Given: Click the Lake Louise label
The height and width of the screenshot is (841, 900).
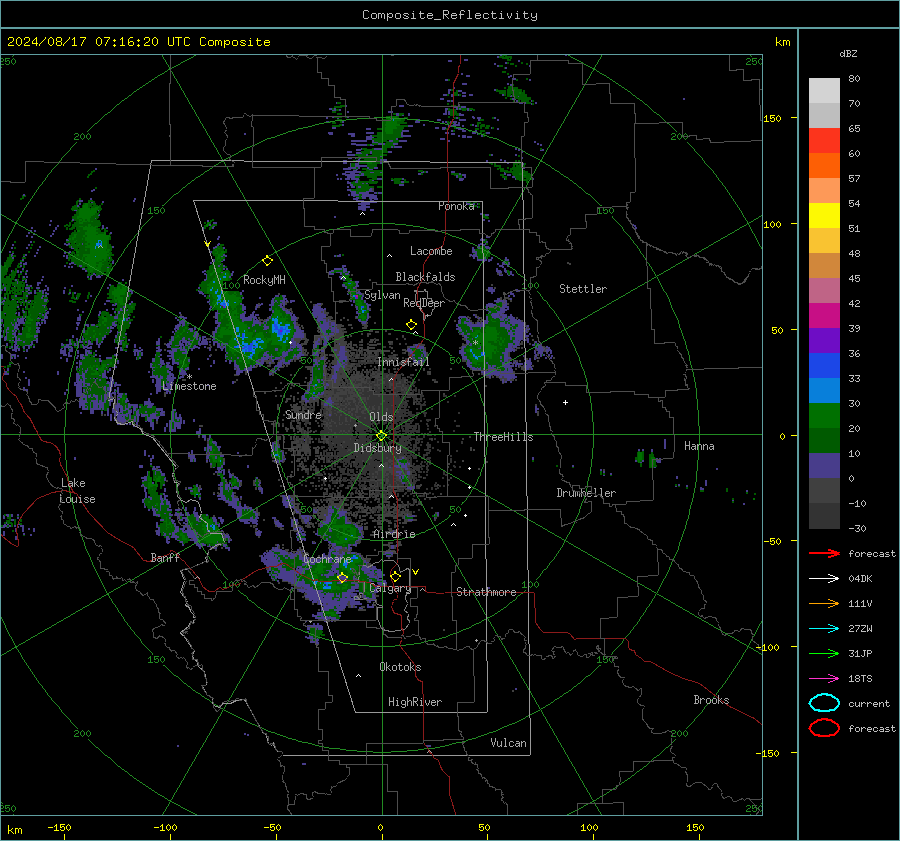Looking at the screenshot, I should (78, 491).
